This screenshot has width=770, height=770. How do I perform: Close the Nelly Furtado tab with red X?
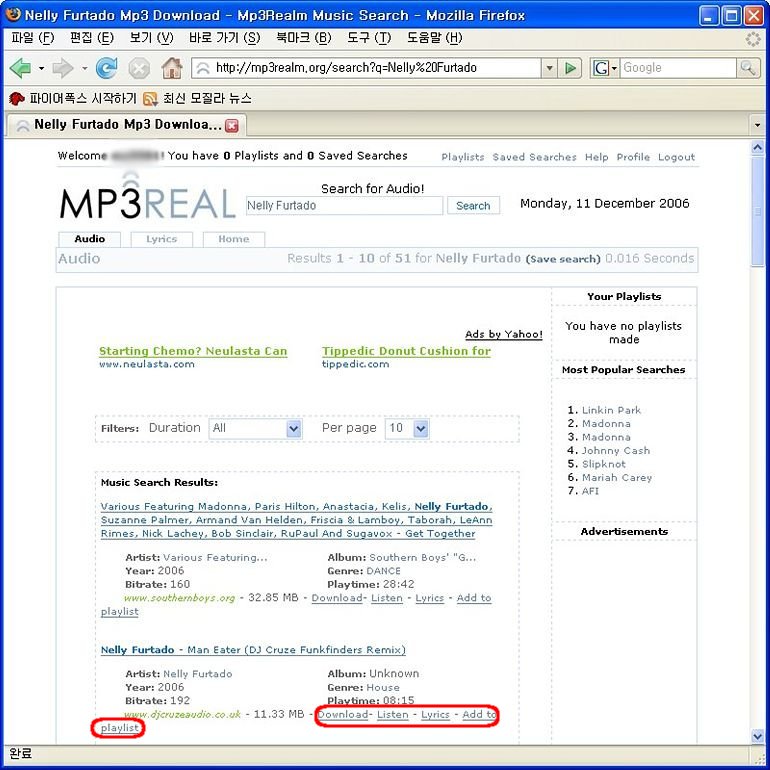click(231, 126)
